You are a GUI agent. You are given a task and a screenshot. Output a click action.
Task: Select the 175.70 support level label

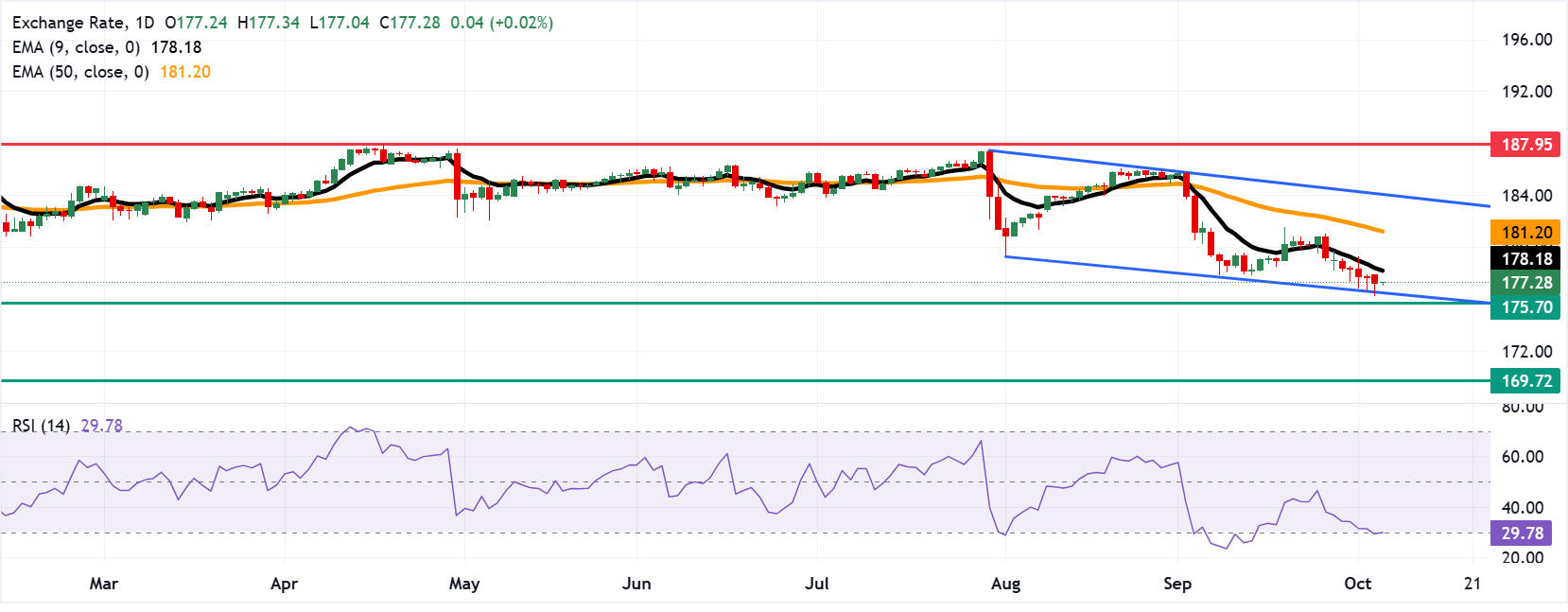(x=1525, y=307)
